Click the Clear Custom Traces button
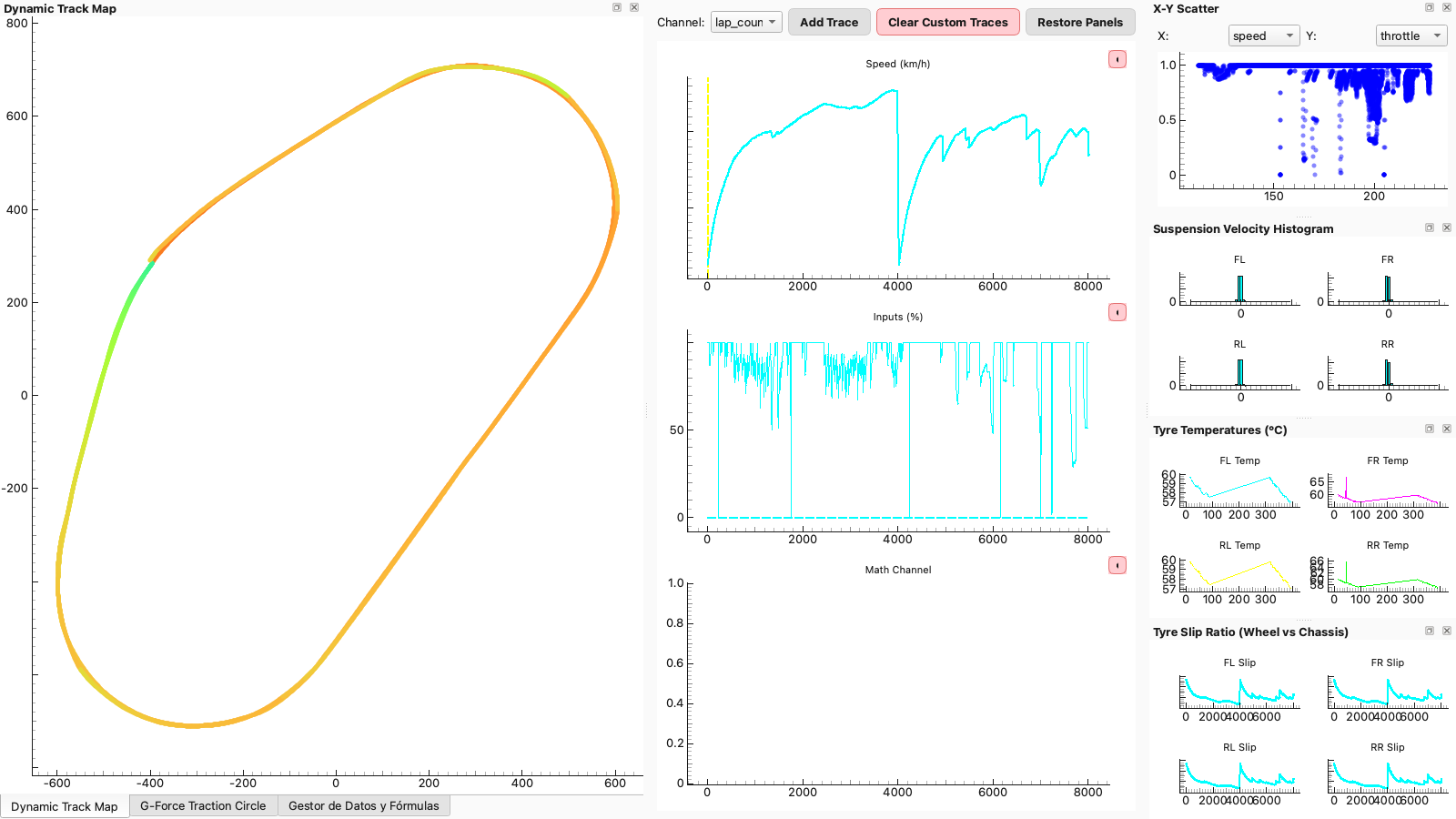 click(948, 22)
